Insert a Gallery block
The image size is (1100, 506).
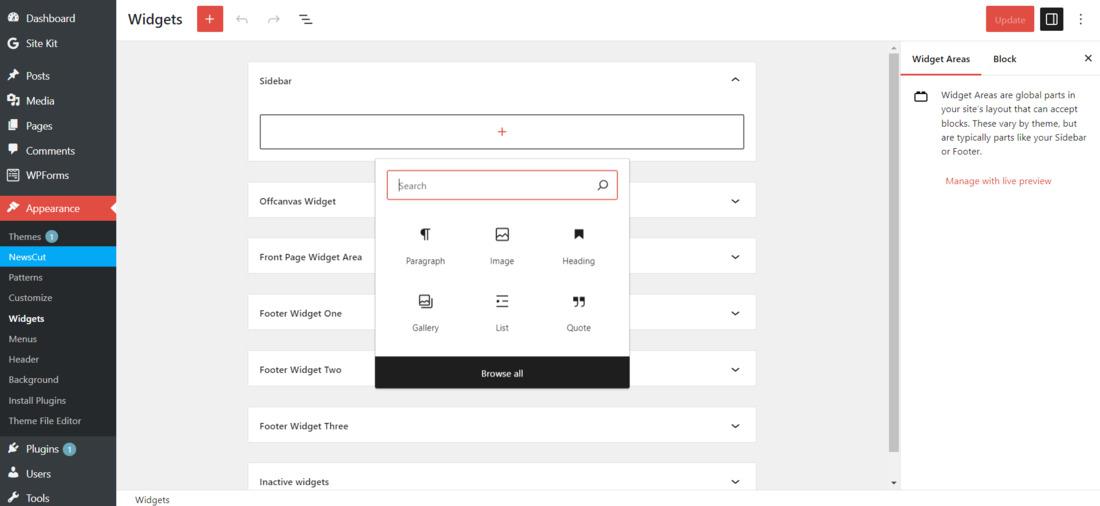point(425,312)
